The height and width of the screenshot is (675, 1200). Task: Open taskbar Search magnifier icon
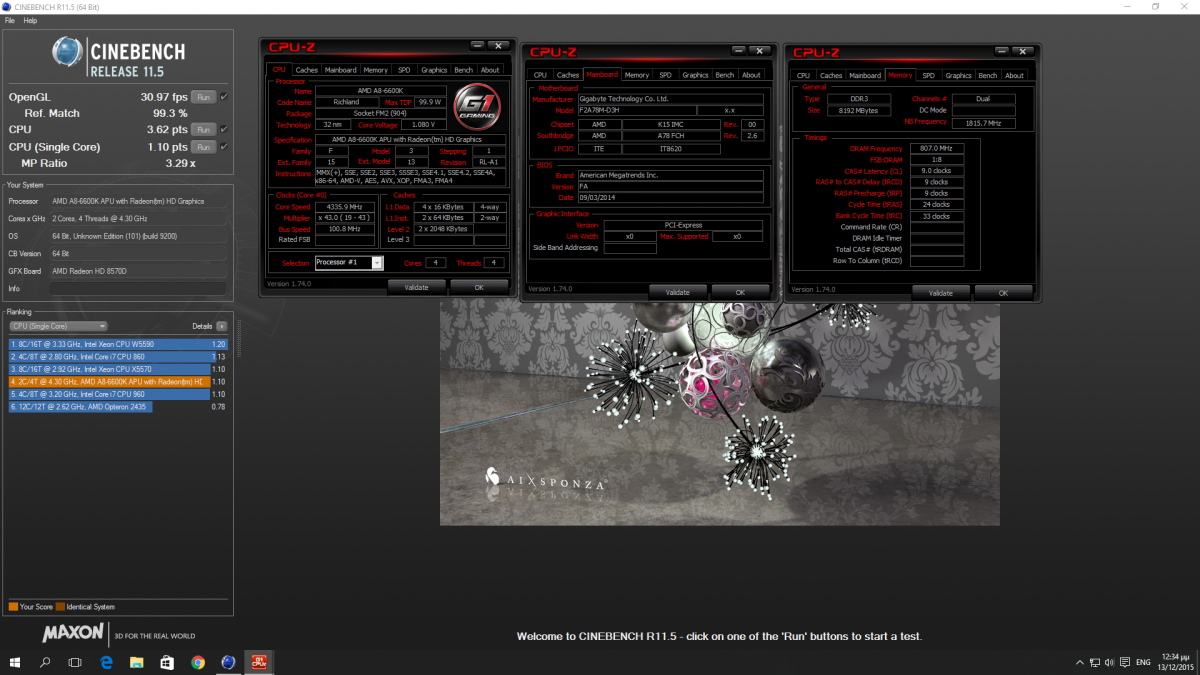(46, 662)
